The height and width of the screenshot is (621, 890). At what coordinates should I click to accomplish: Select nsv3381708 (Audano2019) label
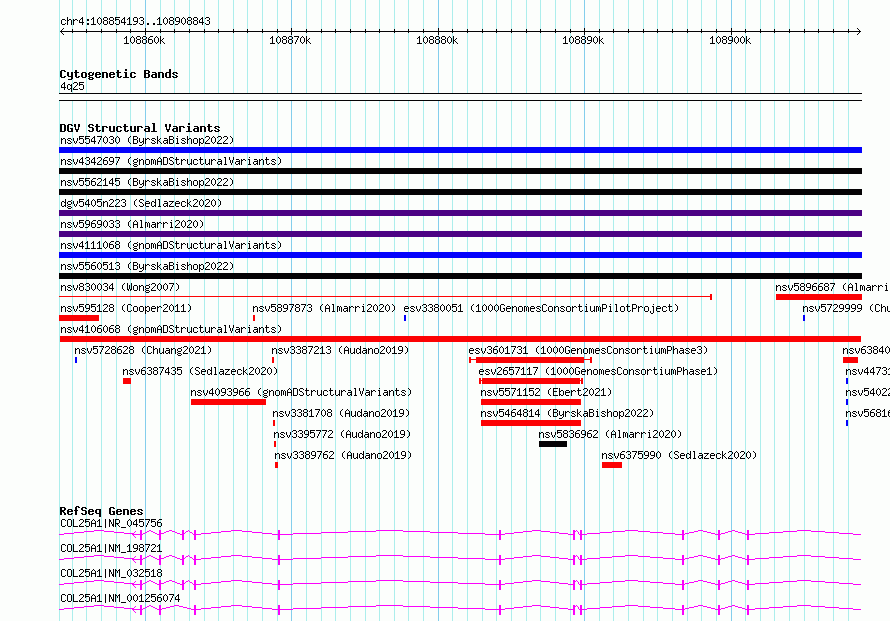341,413
